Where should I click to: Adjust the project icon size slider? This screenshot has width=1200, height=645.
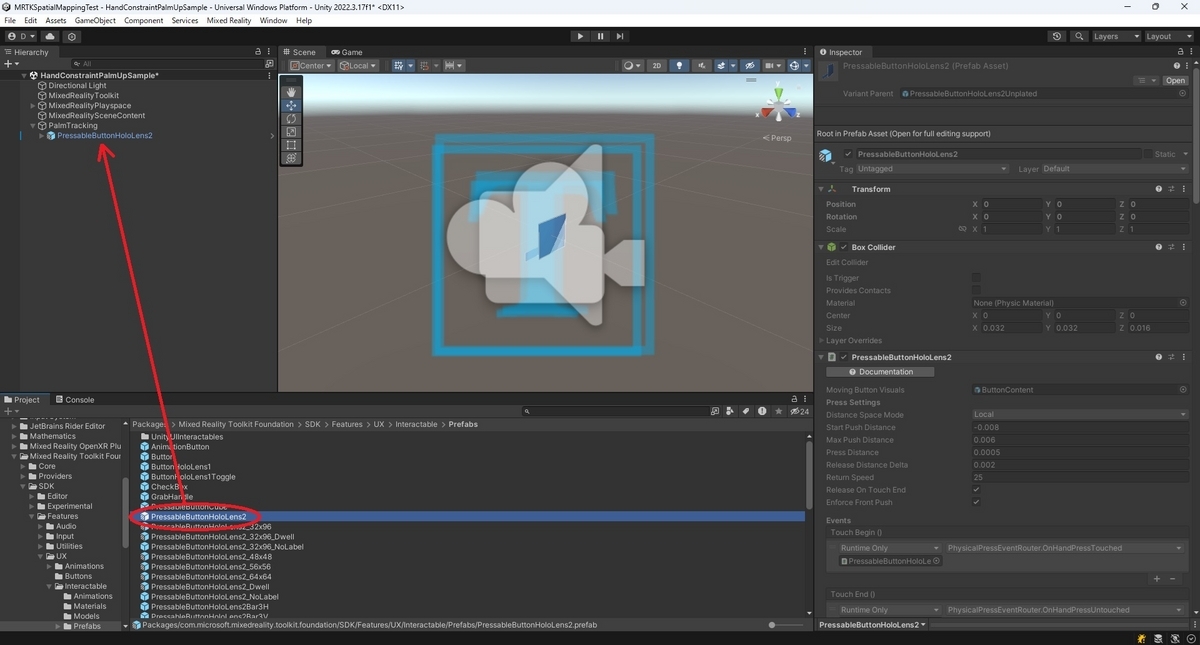tap(772, 625)
